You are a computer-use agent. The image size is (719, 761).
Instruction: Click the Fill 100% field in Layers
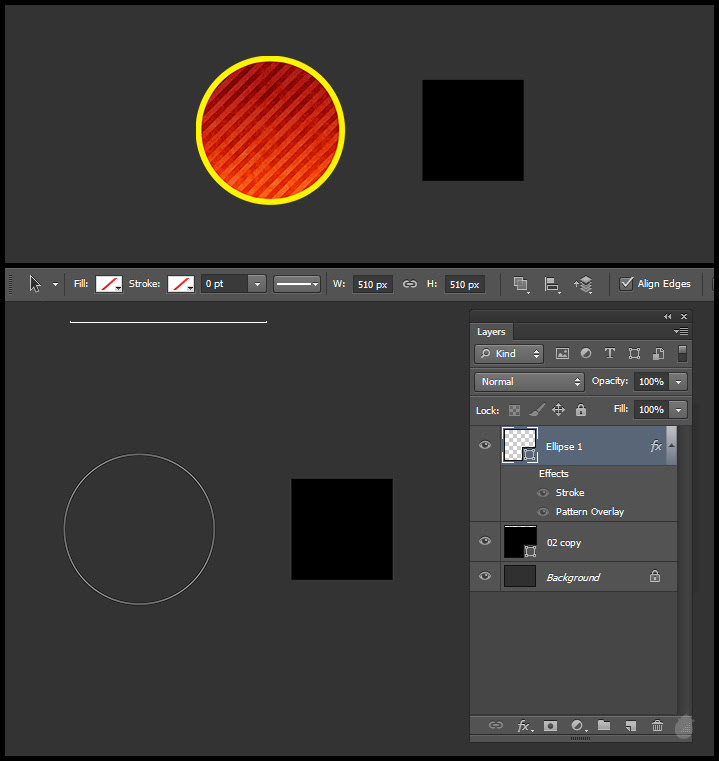(x=651, y=410)
